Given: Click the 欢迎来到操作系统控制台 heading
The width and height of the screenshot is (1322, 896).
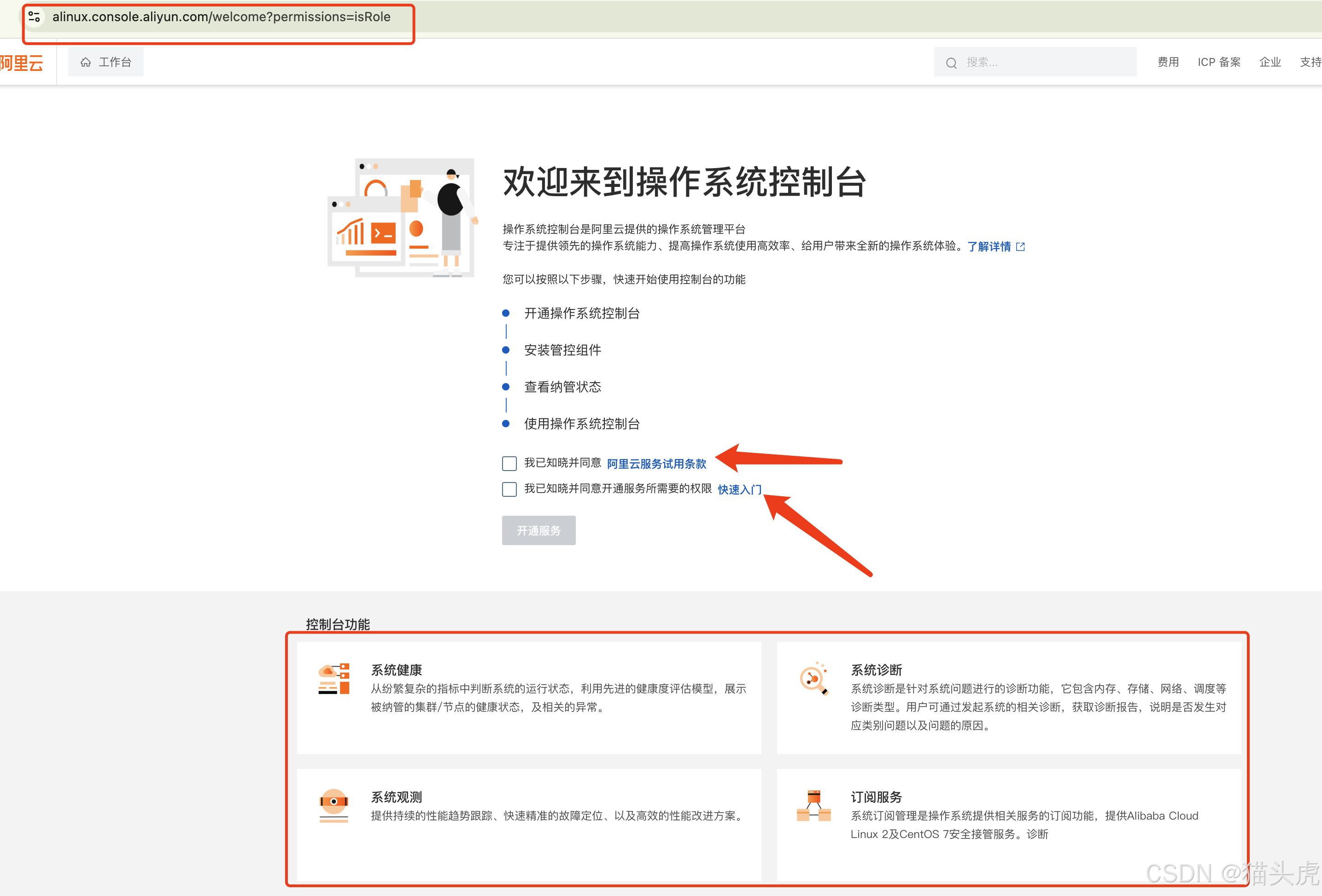Looking at the screenshot, I should click(684, 182).
